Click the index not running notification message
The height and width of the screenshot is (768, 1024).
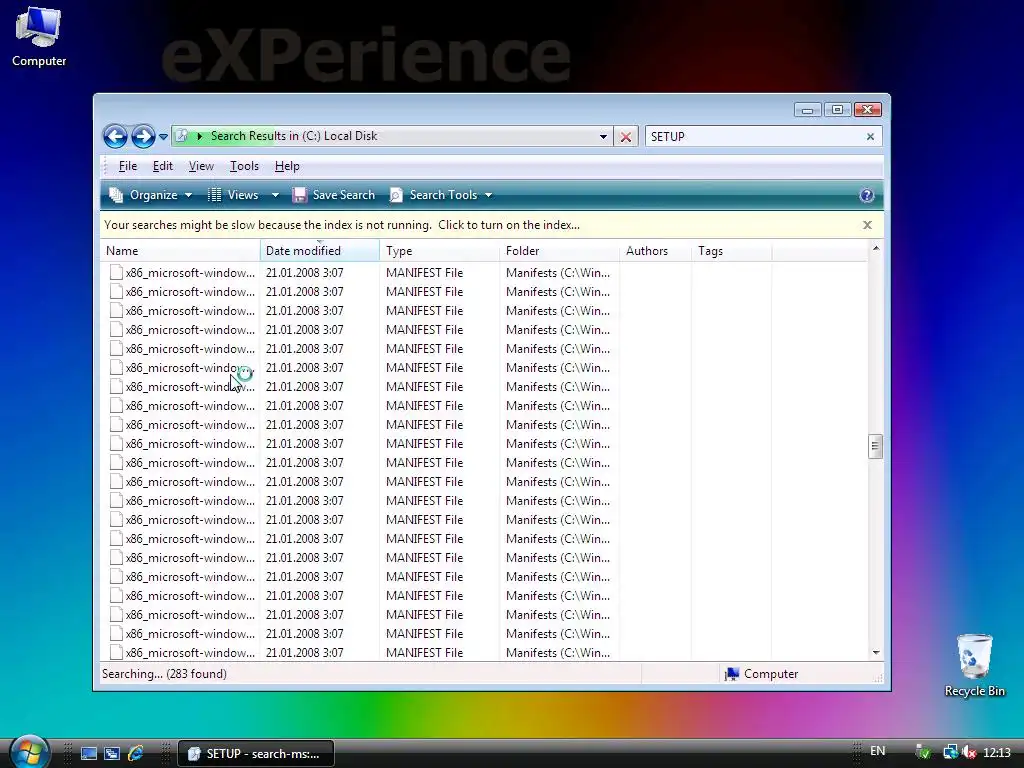pyautogui.click(x=342, y=225)
